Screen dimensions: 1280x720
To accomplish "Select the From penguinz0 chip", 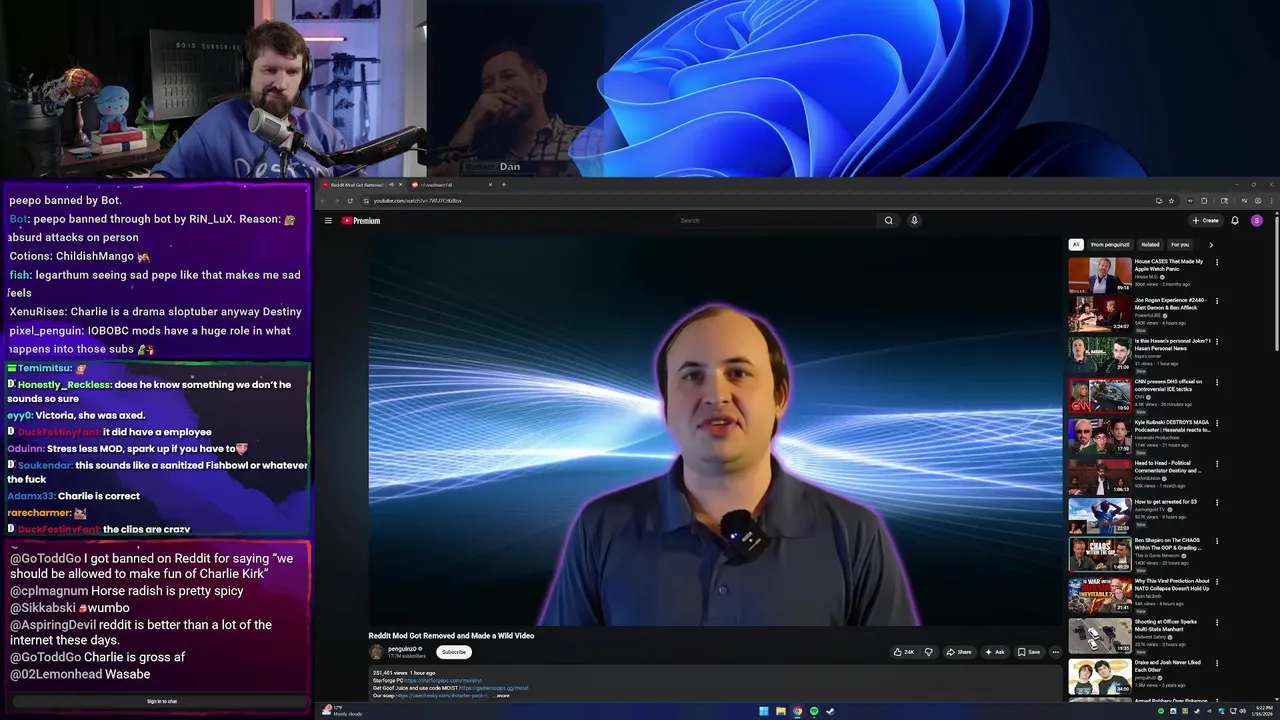I will coord(1110,245).
